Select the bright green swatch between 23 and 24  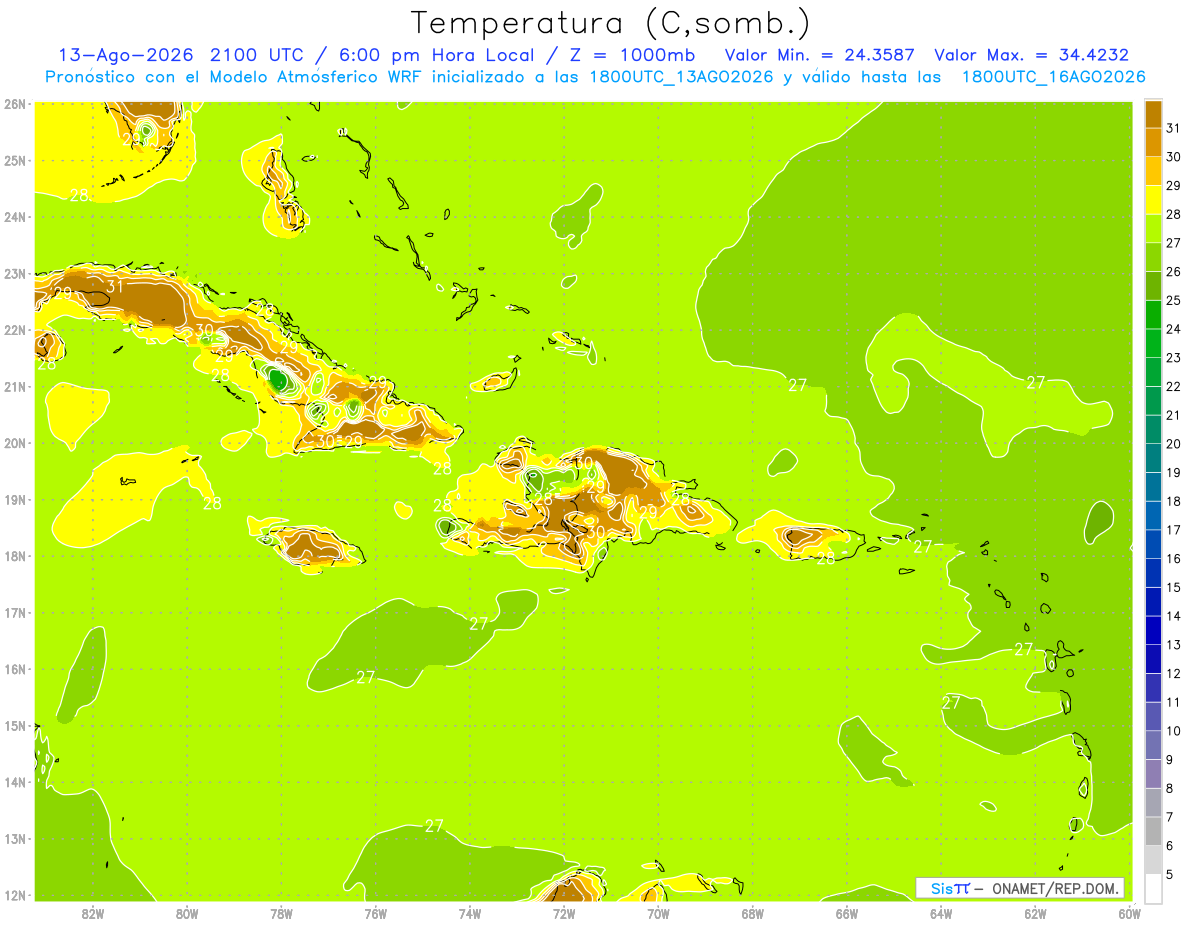tap(1153, 343)
